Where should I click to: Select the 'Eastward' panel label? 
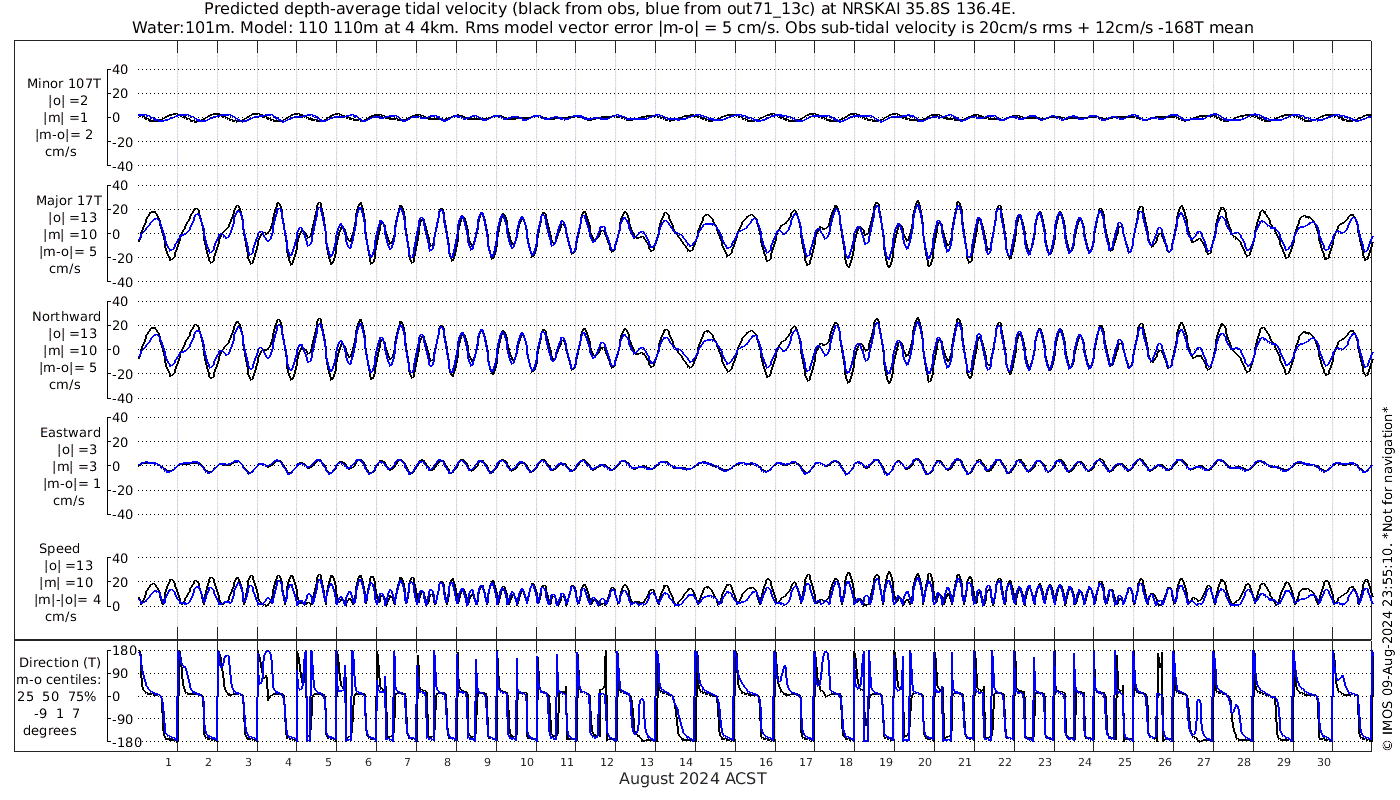pos(70,432)
